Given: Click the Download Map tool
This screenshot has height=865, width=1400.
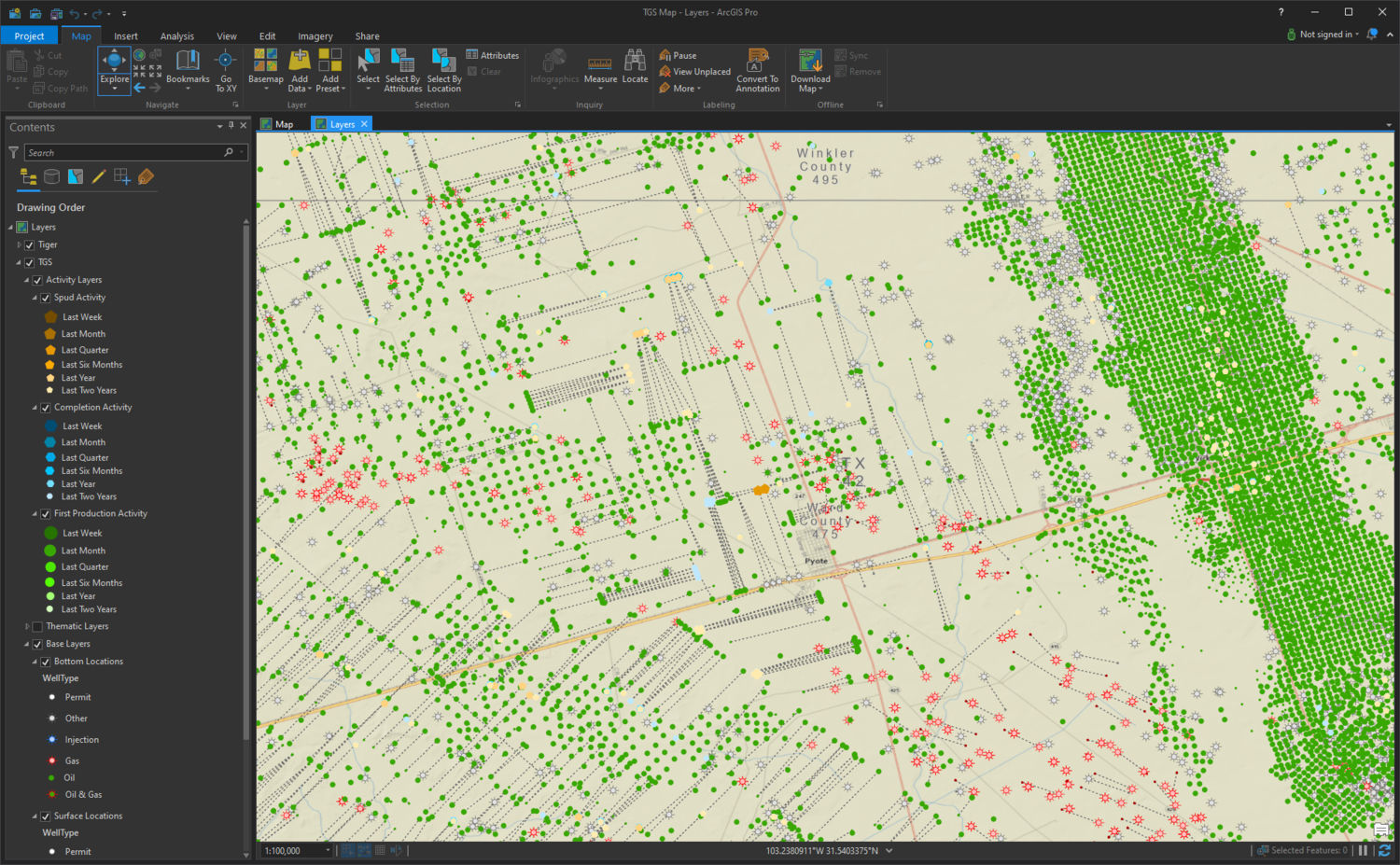Looking at the screenshot, I should (810, 70).
